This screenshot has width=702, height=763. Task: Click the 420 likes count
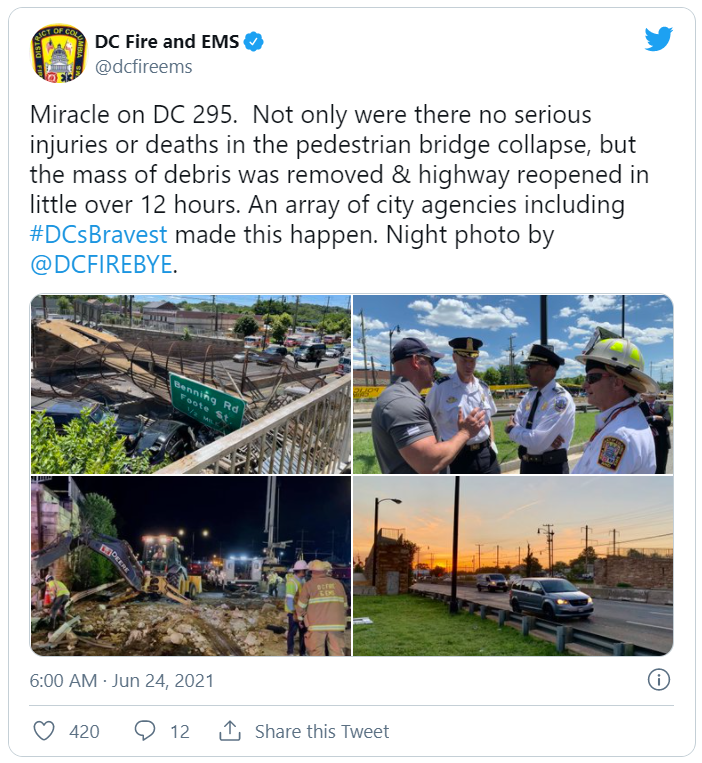(84, 731)
